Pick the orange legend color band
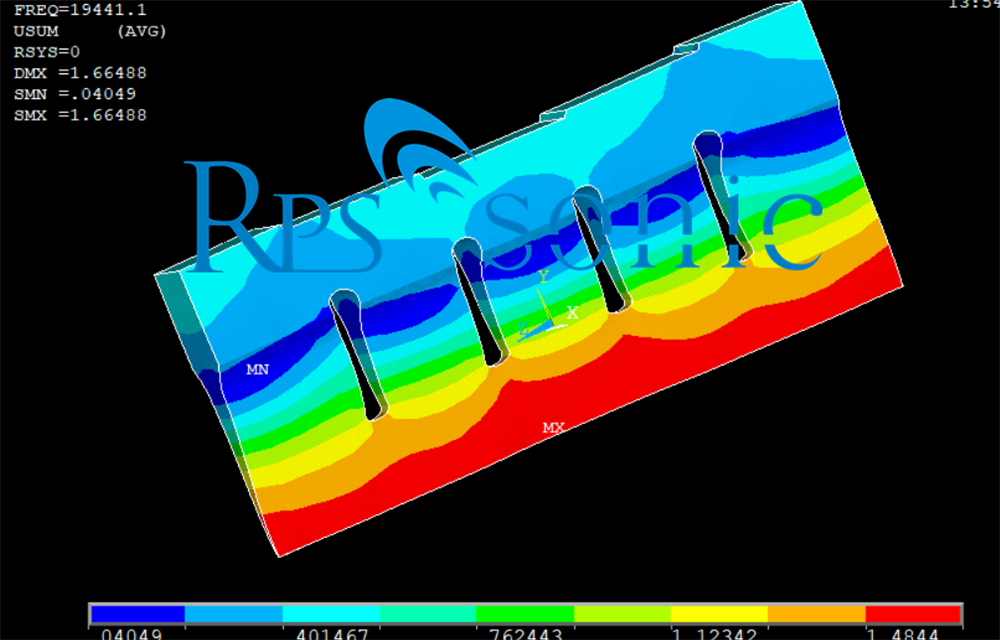The width and height of the screenshot is (1000, 640). pos(816,614)
